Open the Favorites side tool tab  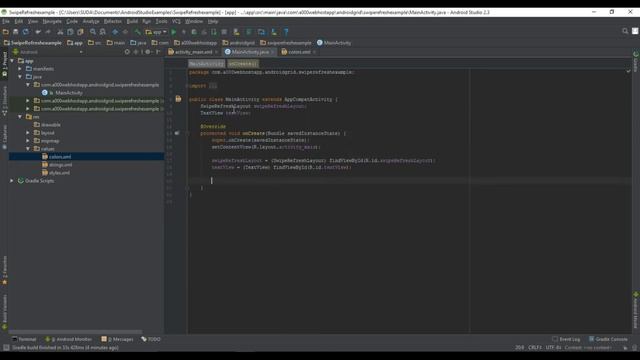pos(4,270)
